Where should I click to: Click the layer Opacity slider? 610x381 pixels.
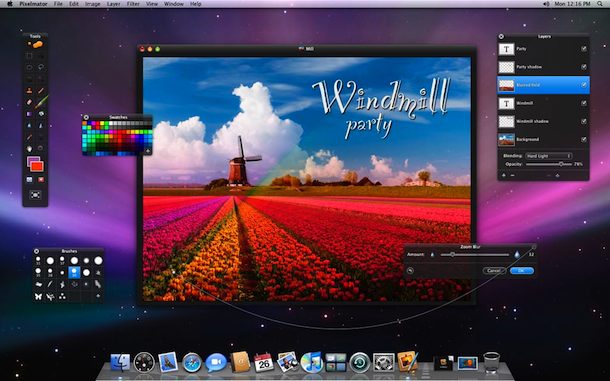[549, 164]
